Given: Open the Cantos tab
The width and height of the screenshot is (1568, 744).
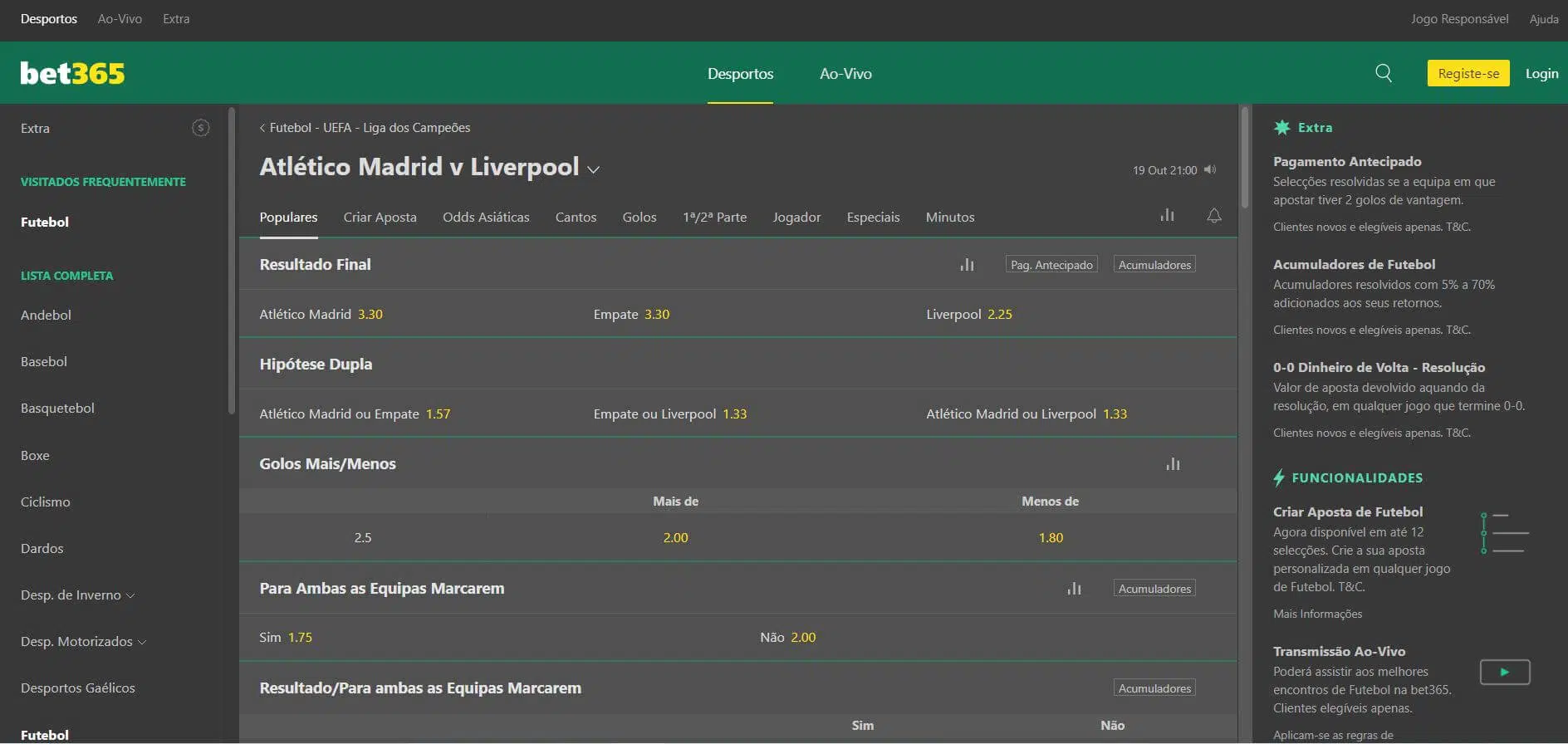Looking at the screenshot, I should click(576, 217).
